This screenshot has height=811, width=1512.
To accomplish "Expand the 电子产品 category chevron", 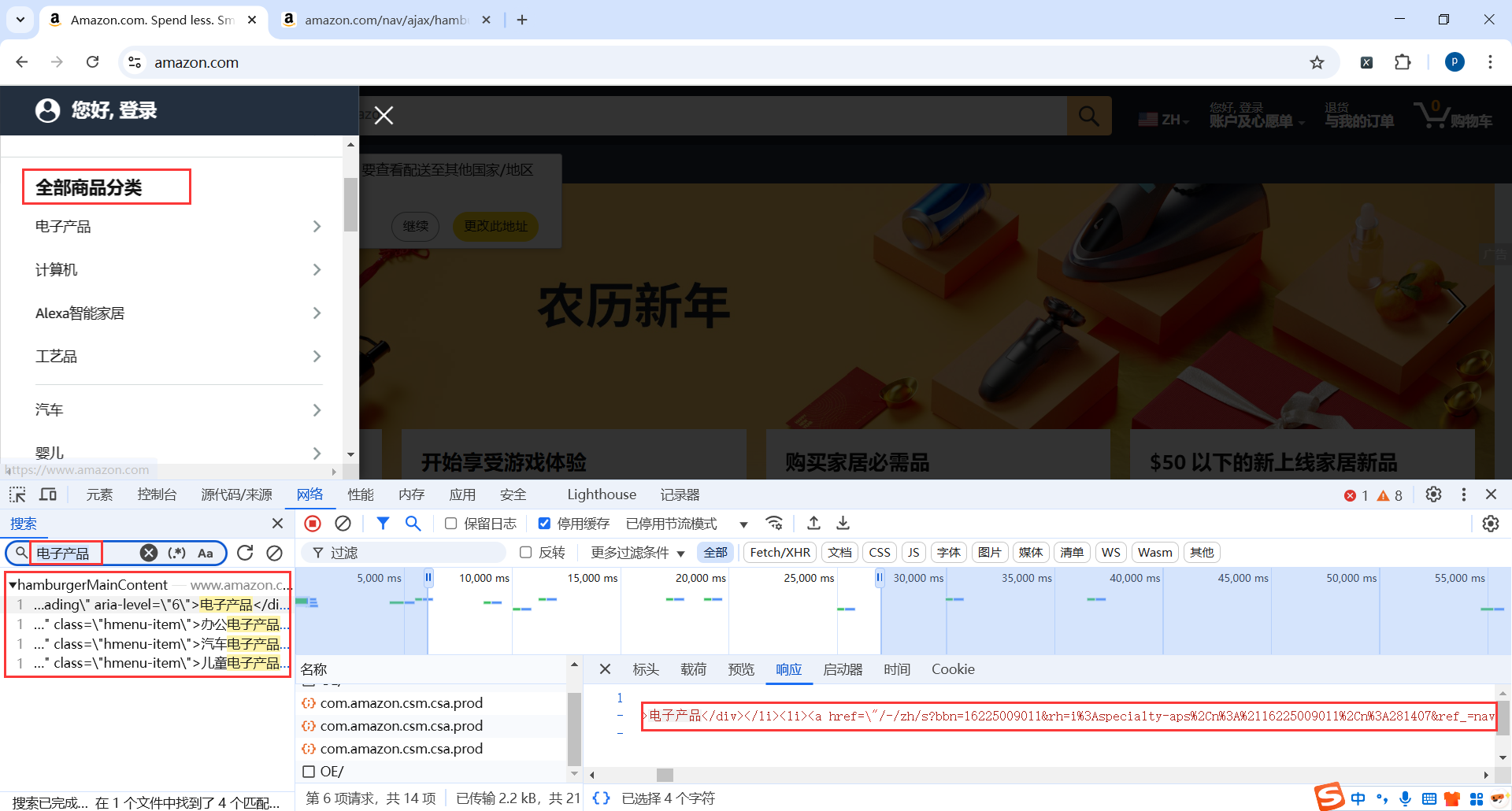I will [x=317, y=227].
